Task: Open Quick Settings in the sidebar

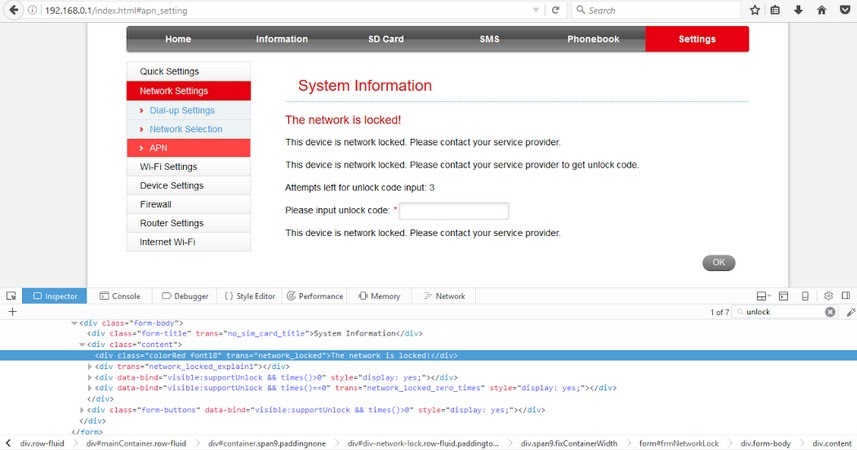Action: tap(189, 71)
